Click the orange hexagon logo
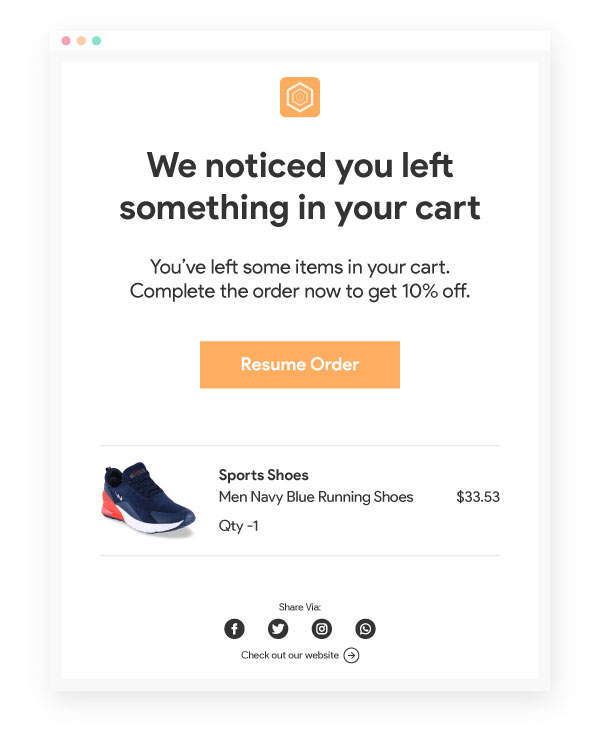This screenshot has height=750, width=600. [300, 97]
